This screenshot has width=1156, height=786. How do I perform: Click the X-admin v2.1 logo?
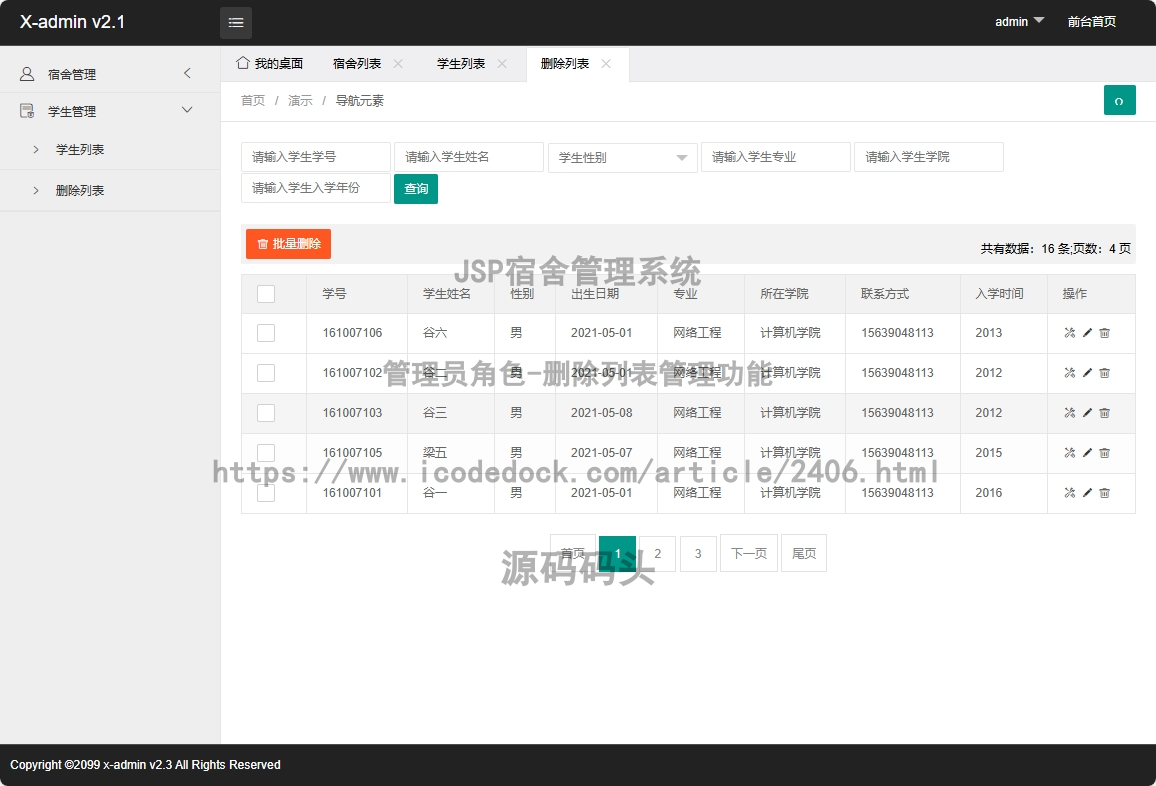click(x=72, y=22)
